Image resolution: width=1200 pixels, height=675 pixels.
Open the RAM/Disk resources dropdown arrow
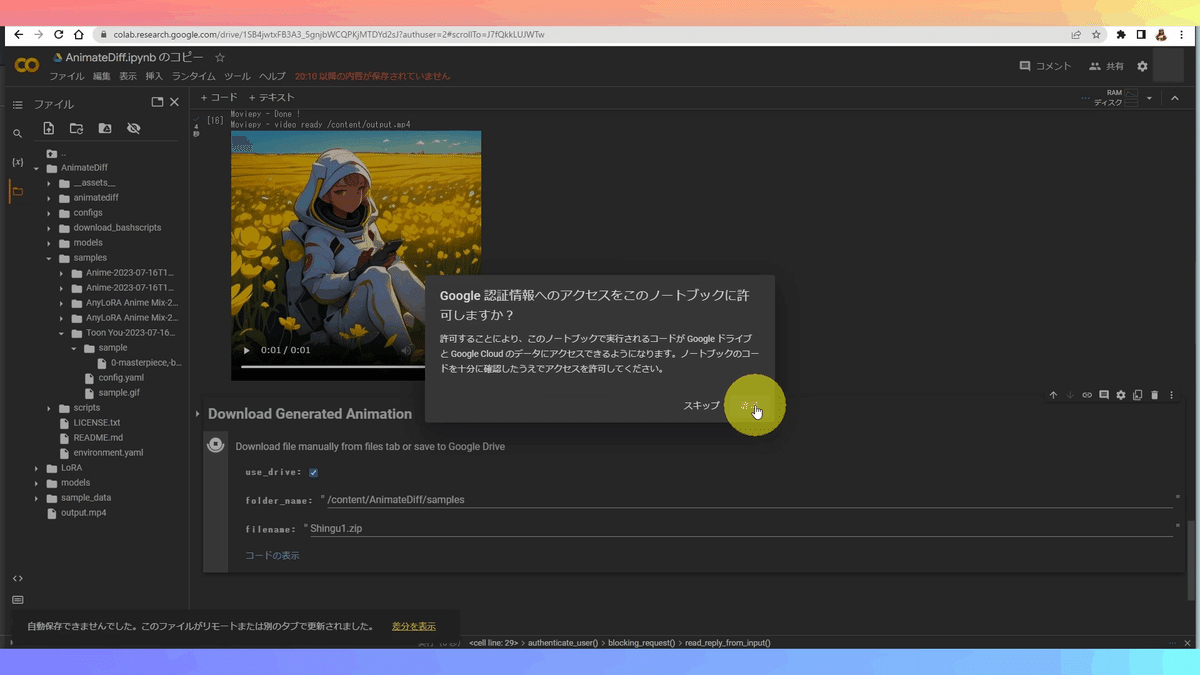tap(1150, 98)
